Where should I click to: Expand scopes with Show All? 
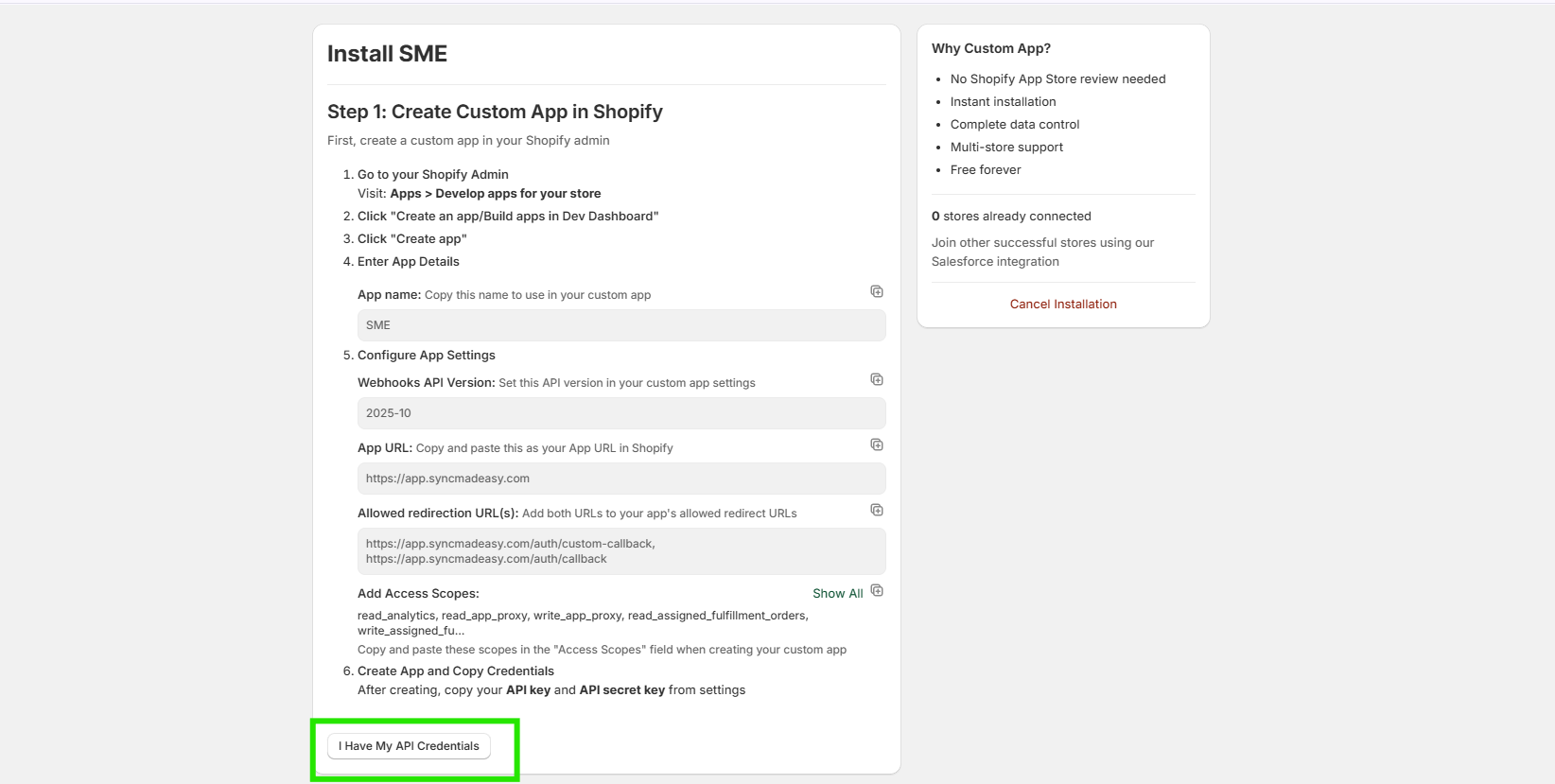click(x=837, y=594)
